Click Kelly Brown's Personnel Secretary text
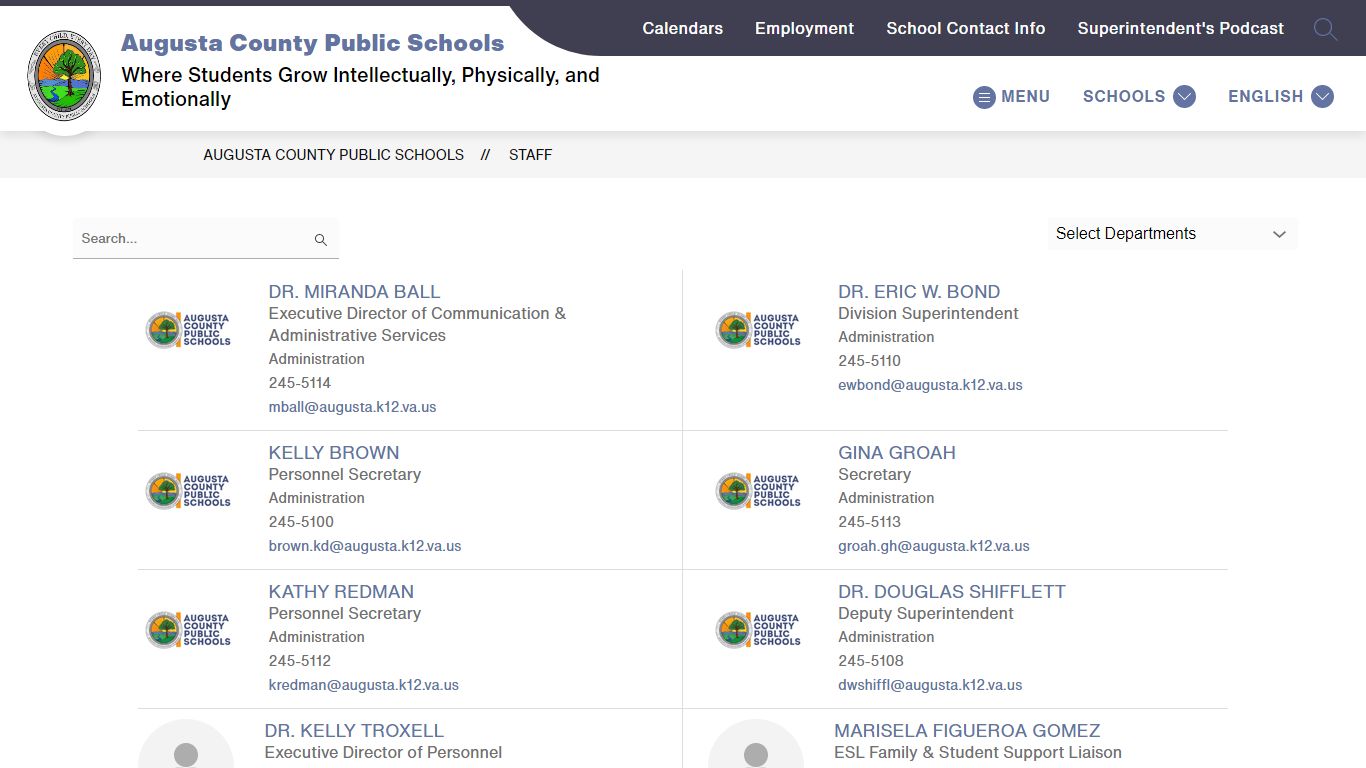The image size is (1366, 768). coord(344,475)
